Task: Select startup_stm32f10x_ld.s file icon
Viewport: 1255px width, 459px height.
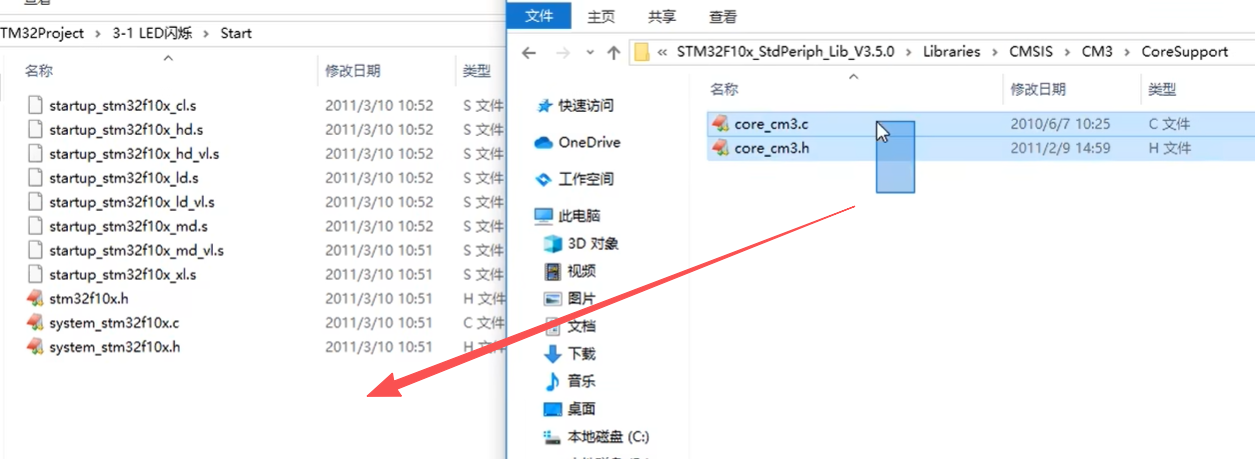Action: (35, 178)
